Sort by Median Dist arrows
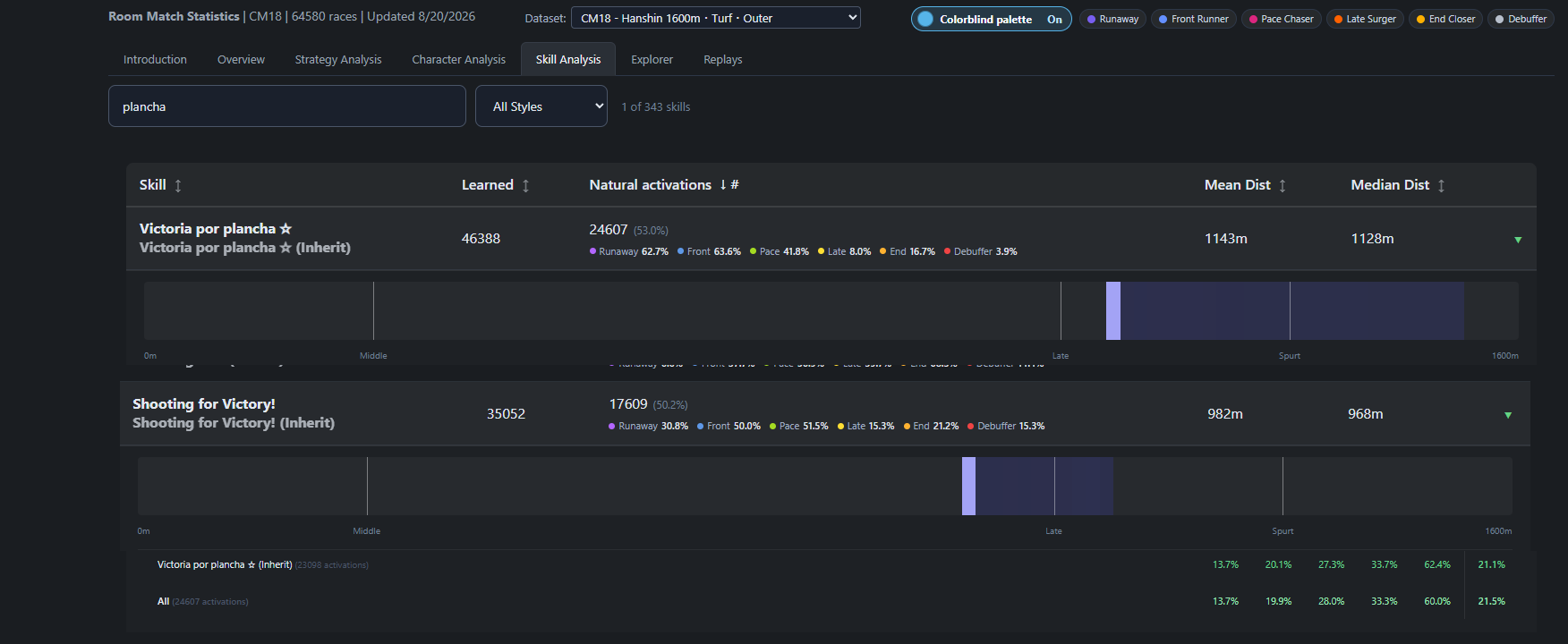Viewport: 1568px width, 644px height. point(1442,185)
